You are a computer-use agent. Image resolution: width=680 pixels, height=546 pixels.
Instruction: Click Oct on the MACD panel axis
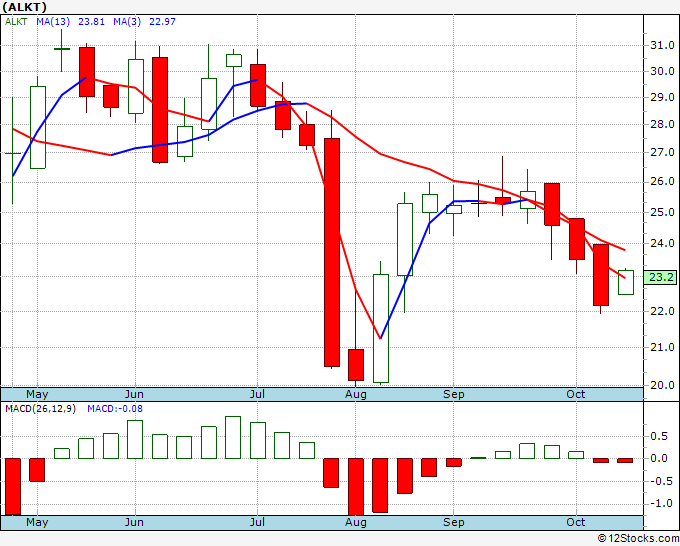pos(575,522)
